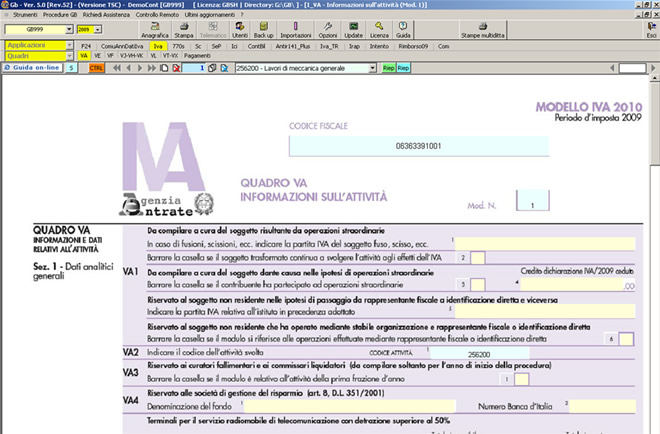Launch the Back up tool
The height and width of the screenshot is (434, 660).
point(263,30)
